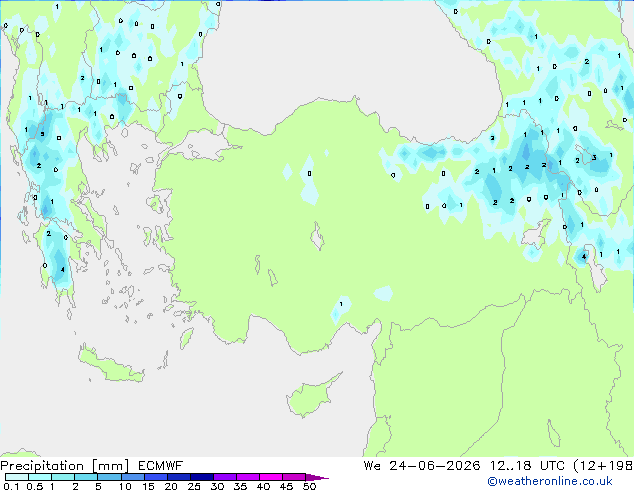Click the above-50 mm arrow tip of legend
The height and width of the screenshot is (490, 634).
(x=317, y=477)
